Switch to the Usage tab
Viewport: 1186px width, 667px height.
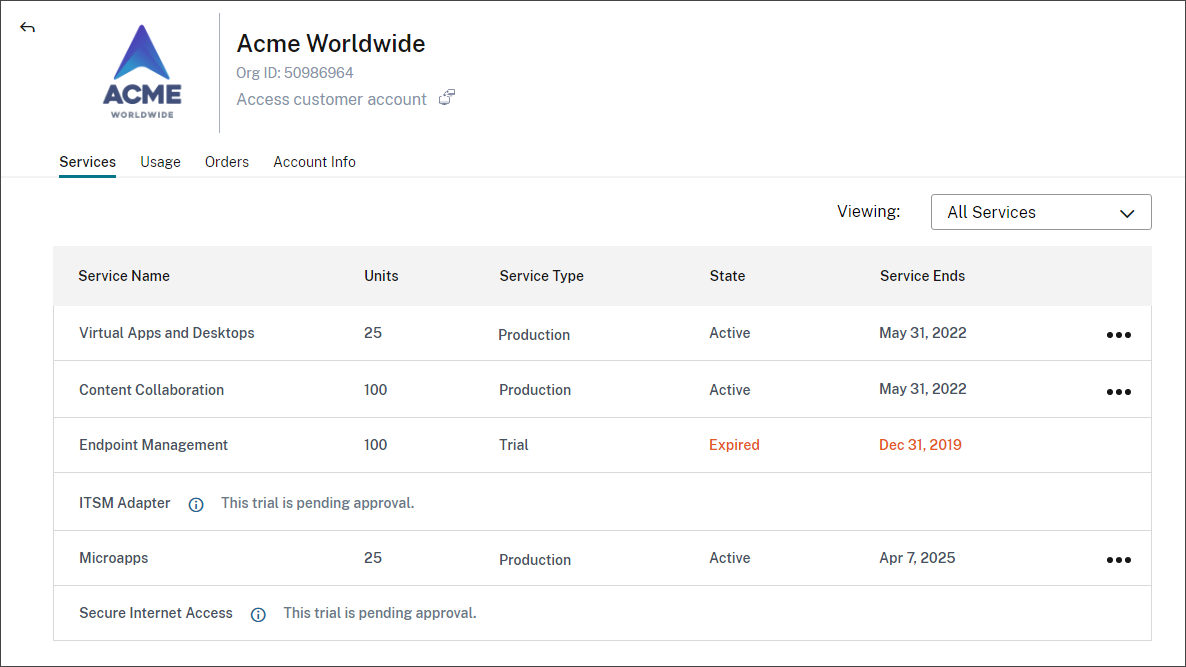(x=160, y=162)
